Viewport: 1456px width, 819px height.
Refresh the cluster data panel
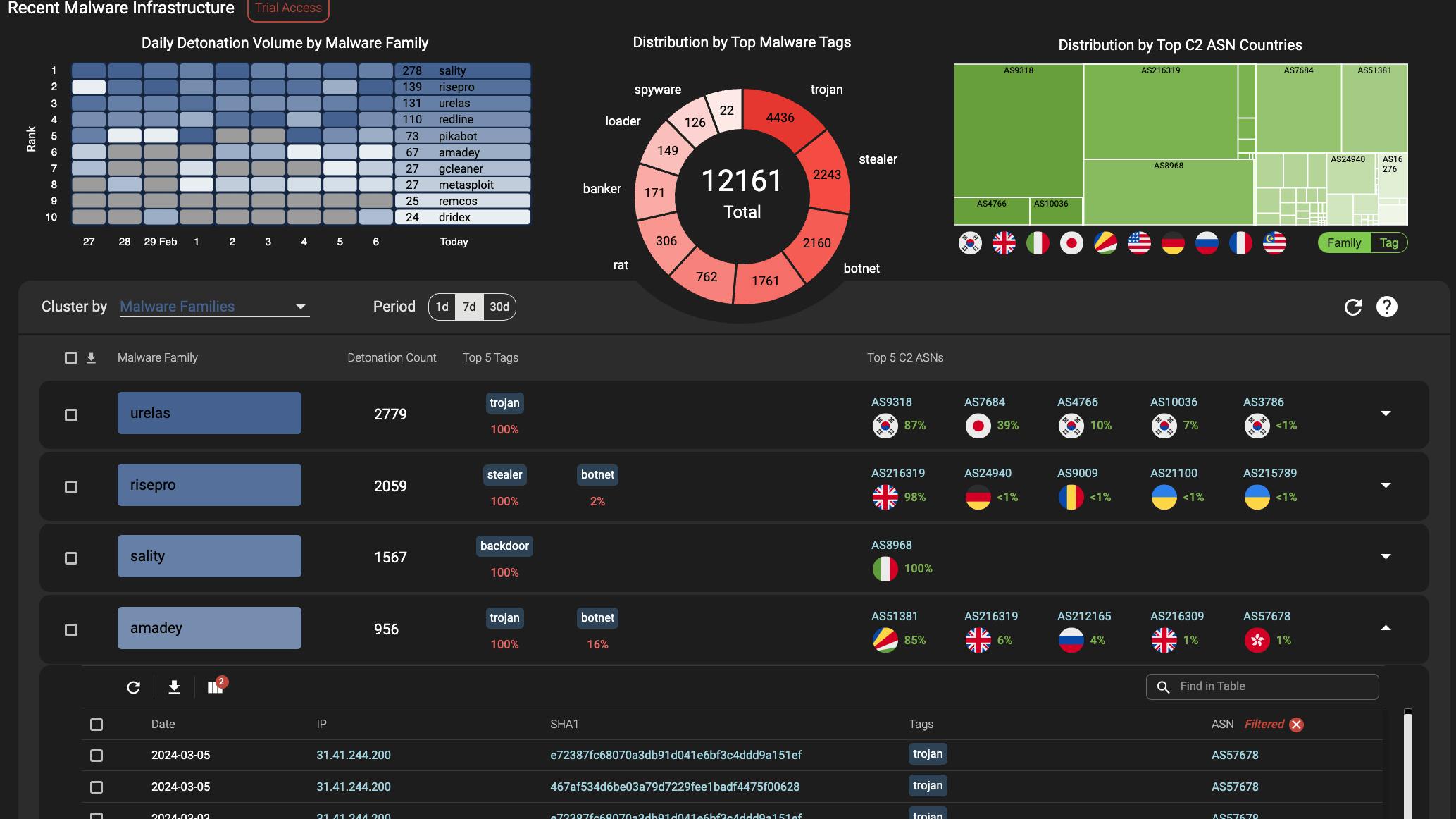pyautogui.click(x=1352, y=306)
